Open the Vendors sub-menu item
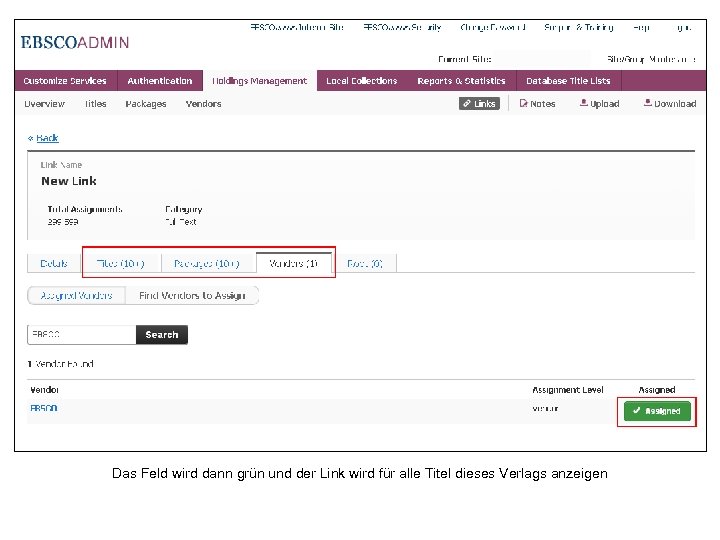The height and width of the screenshot is (540, 720). point(203,104)
